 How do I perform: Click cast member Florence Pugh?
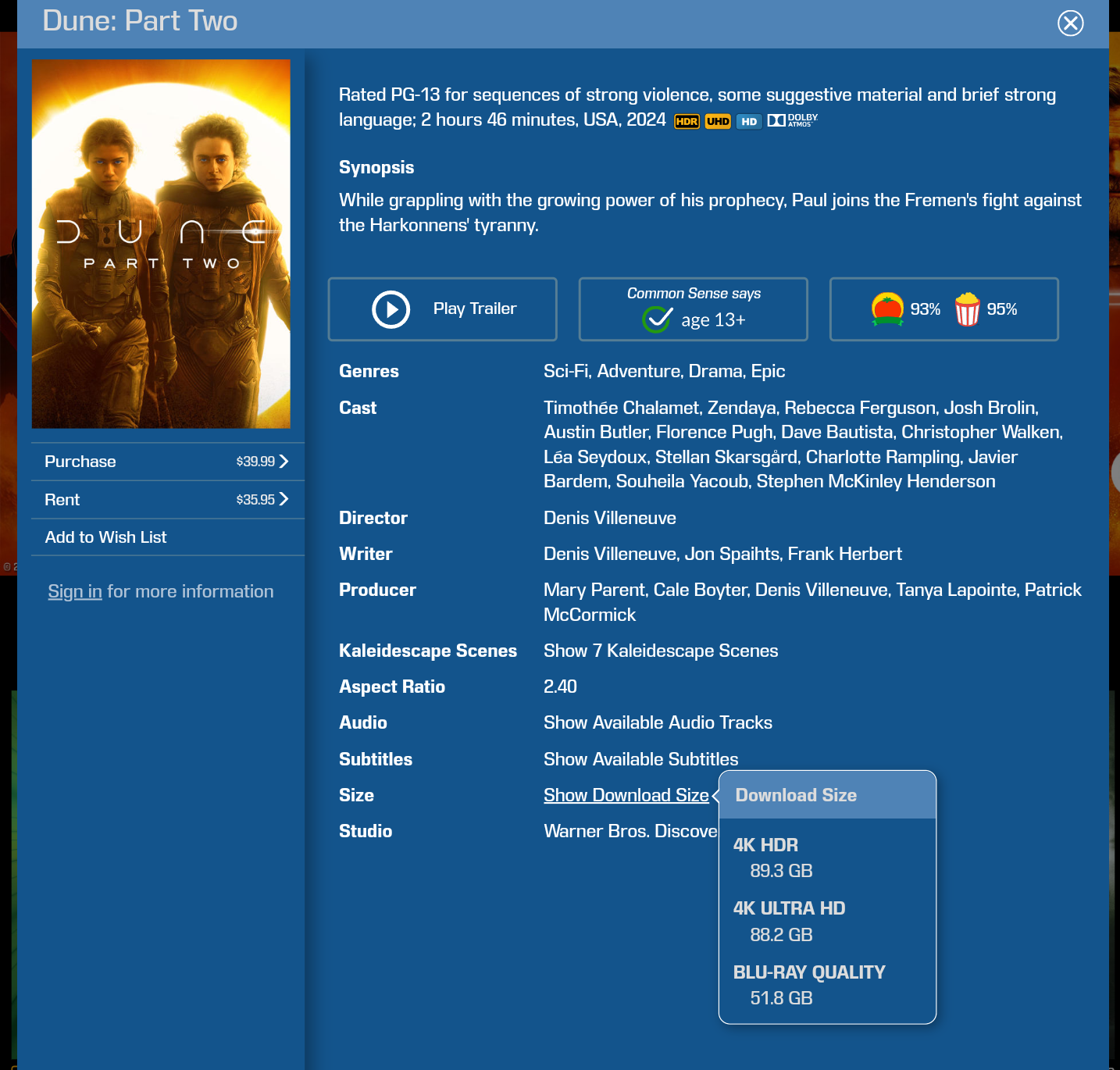[x=715, y=432]
